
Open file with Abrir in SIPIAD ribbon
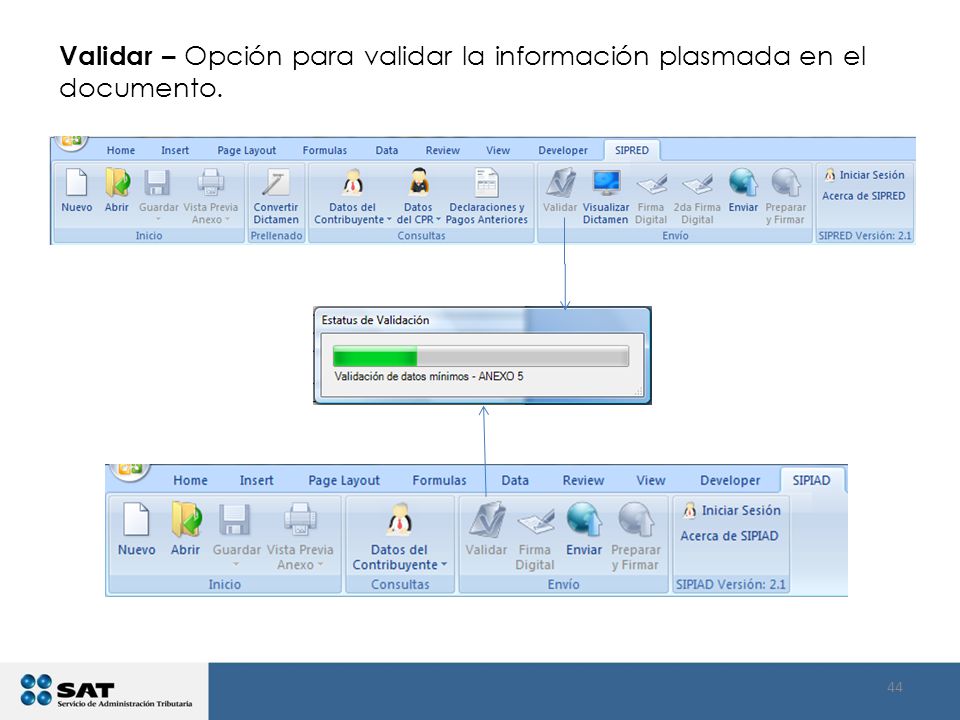[x=186, y=529]
